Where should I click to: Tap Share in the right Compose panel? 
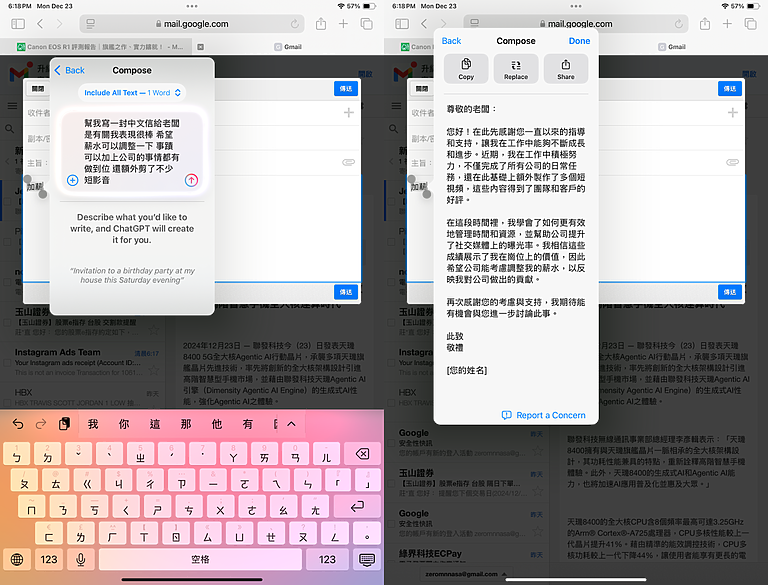[566, 69]
